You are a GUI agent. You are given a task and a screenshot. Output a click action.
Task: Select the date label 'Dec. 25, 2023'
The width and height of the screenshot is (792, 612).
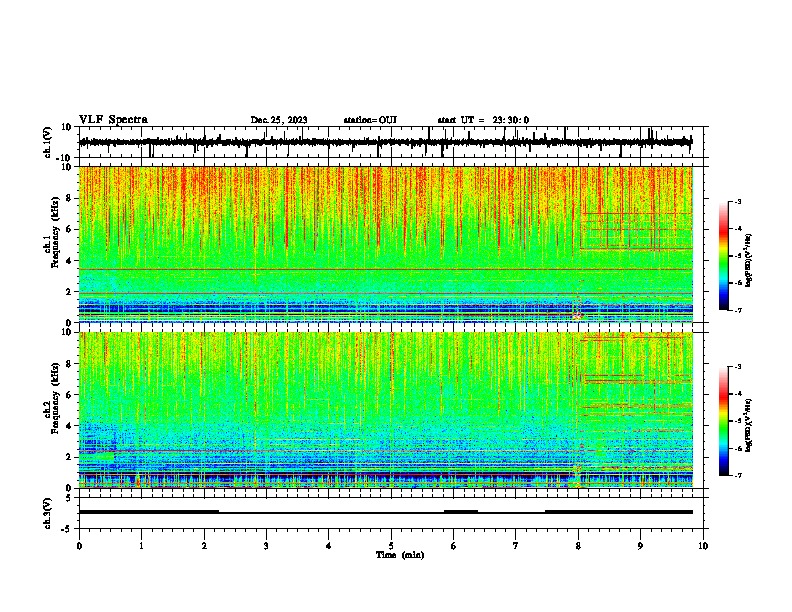tap(279, 120)
